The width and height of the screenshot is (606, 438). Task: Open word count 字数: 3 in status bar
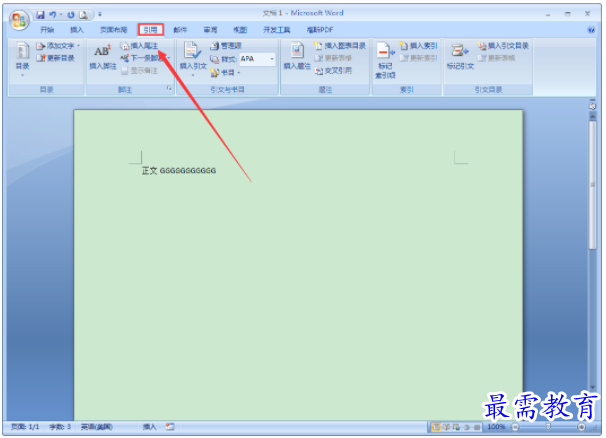[x=60, y=427]
